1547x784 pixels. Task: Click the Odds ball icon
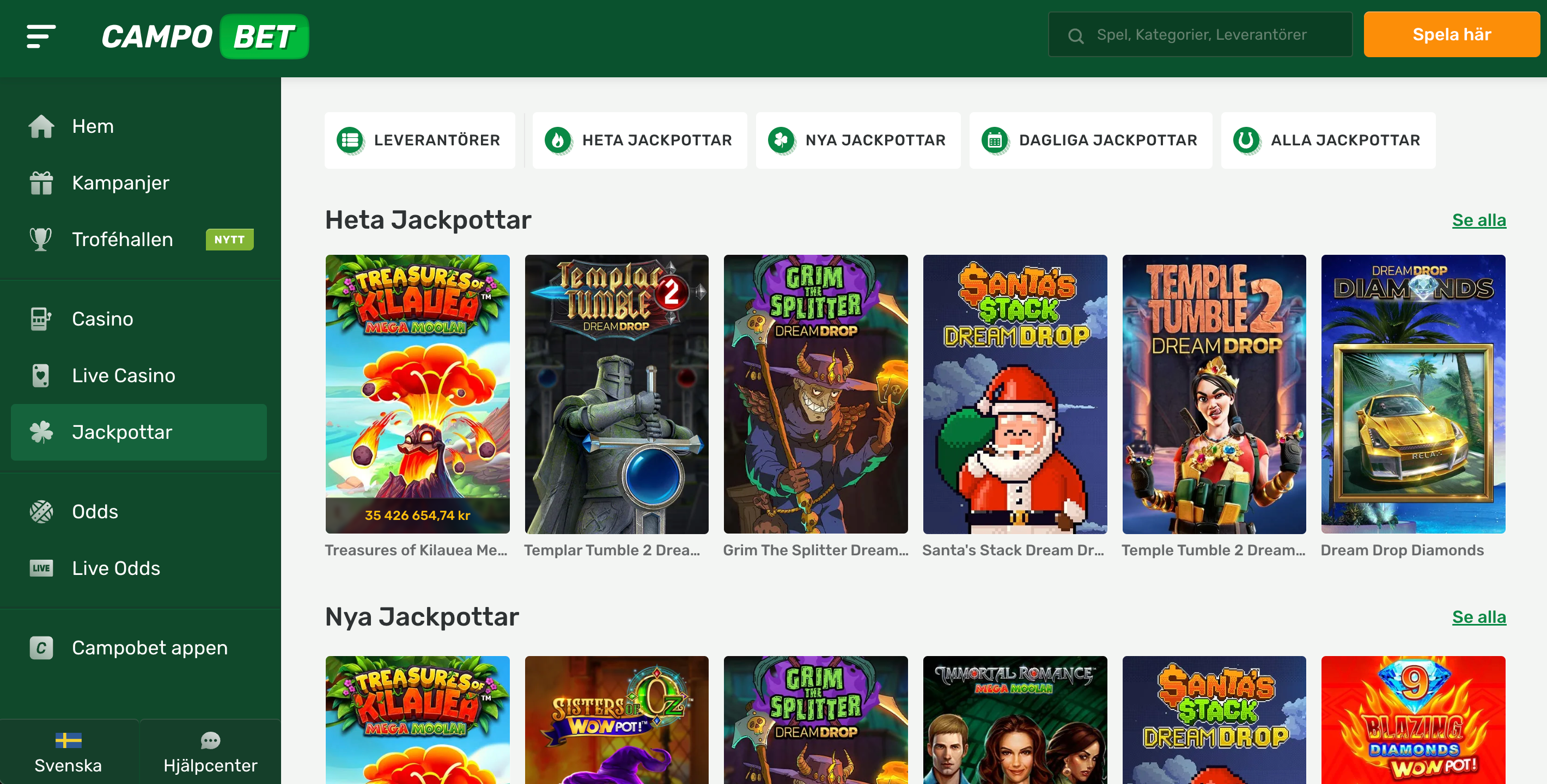pos(41,511)
